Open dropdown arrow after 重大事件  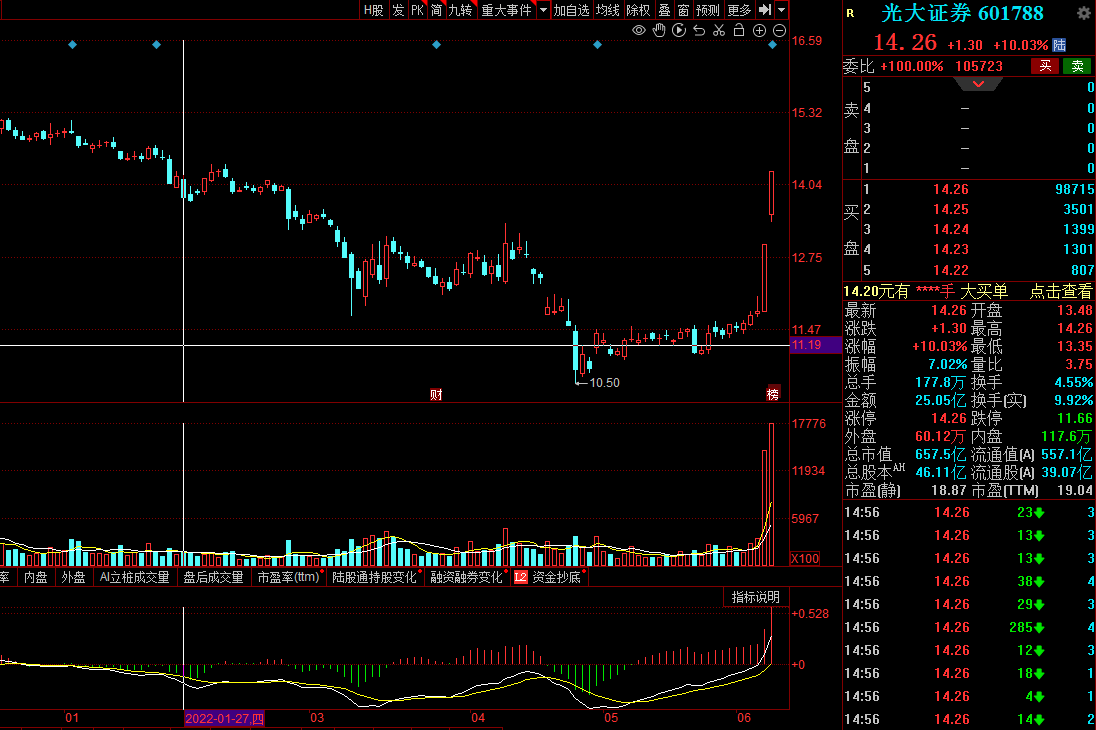[543, 10]
